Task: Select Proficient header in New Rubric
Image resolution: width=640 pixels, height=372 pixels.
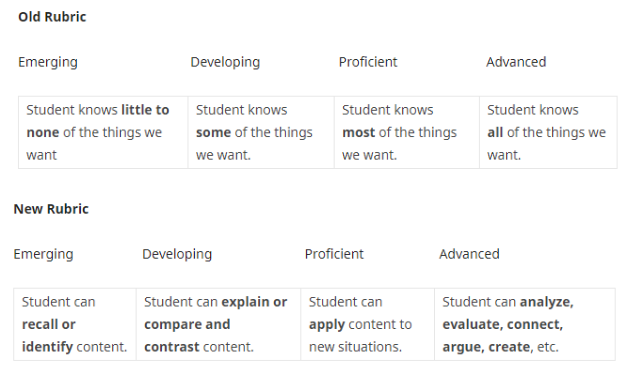Action: pos(334,254)
